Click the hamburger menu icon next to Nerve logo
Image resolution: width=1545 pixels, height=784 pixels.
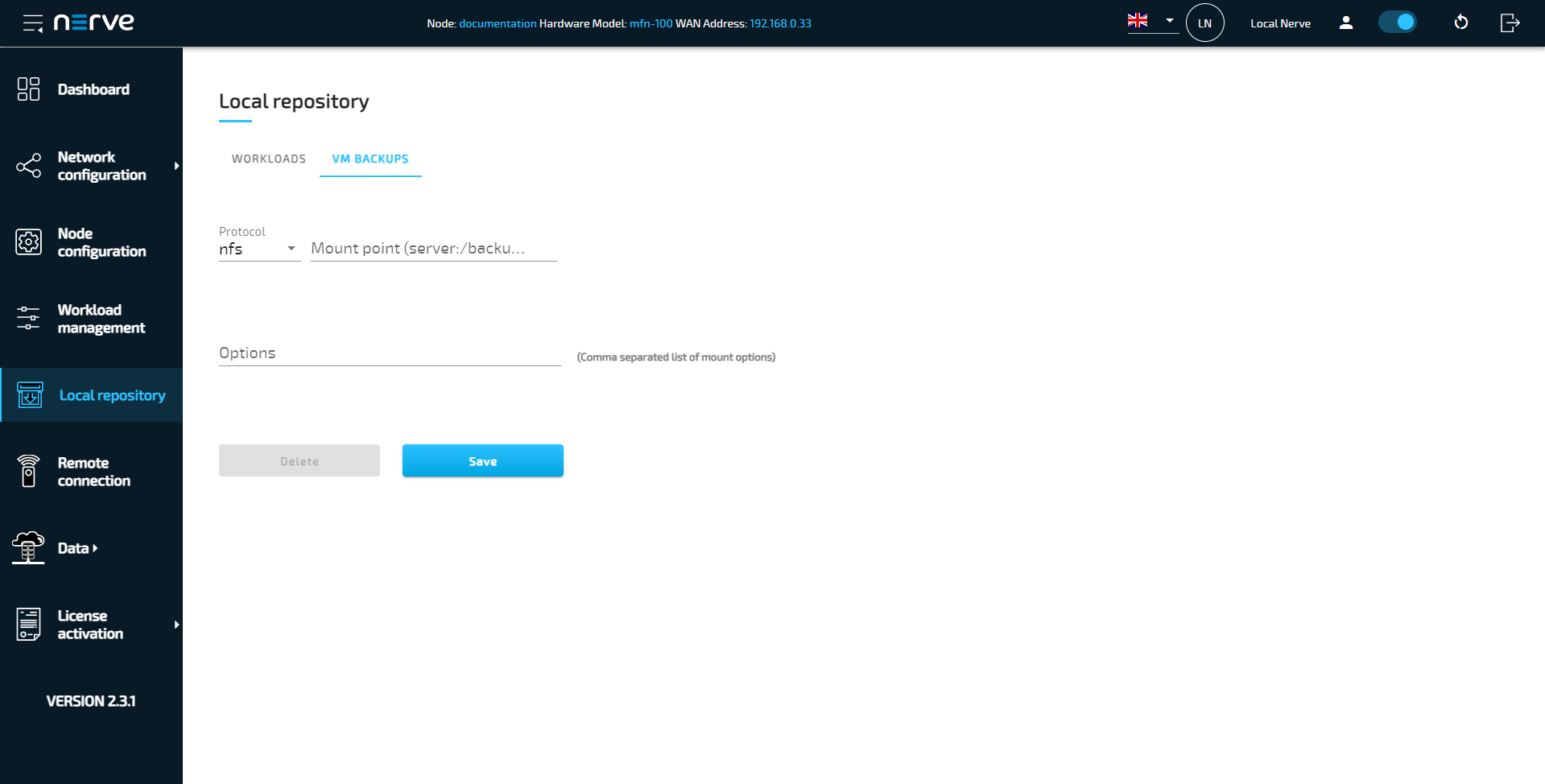(32, 22)
